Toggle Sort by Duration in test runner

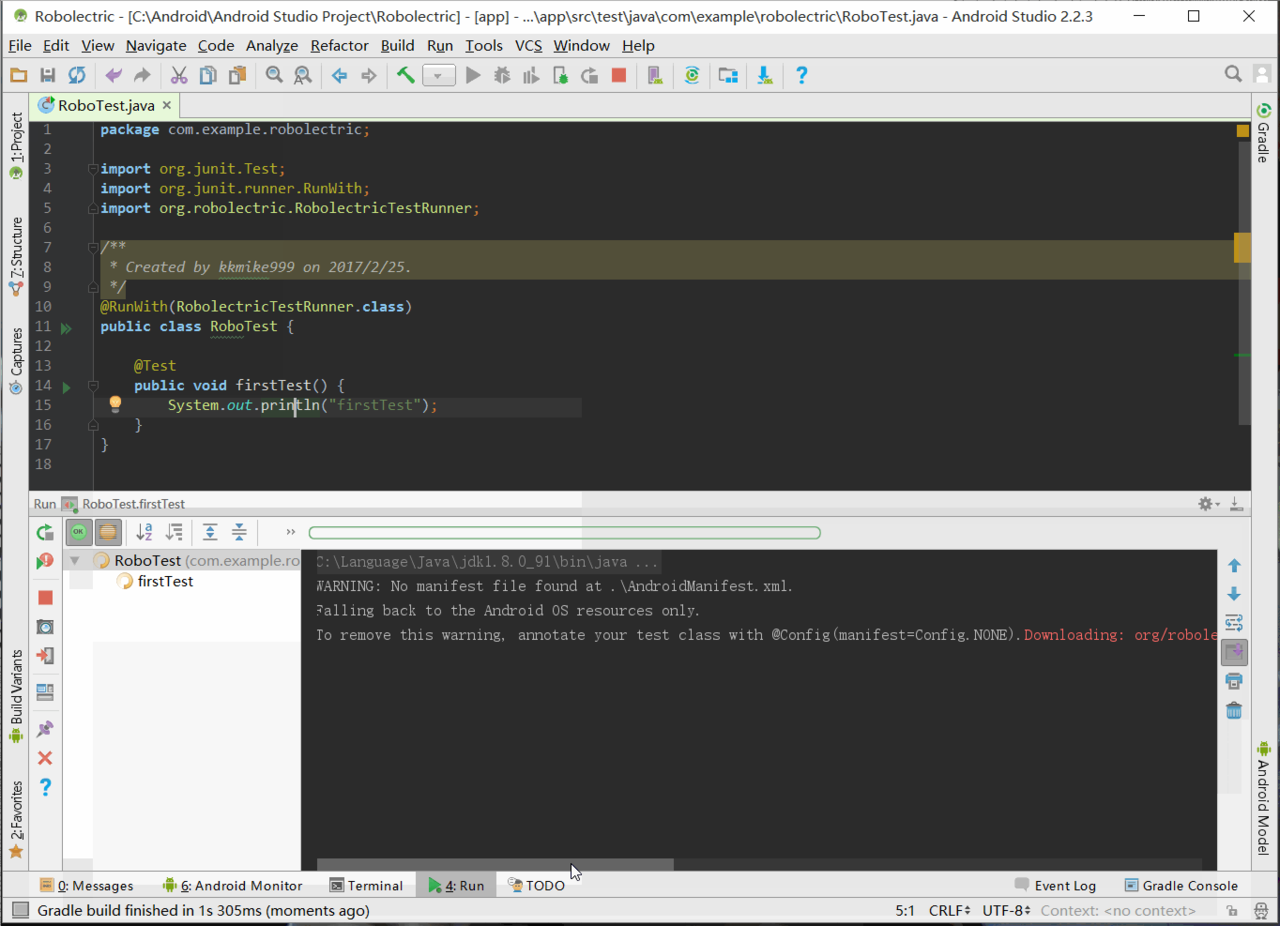coord(174,532)
